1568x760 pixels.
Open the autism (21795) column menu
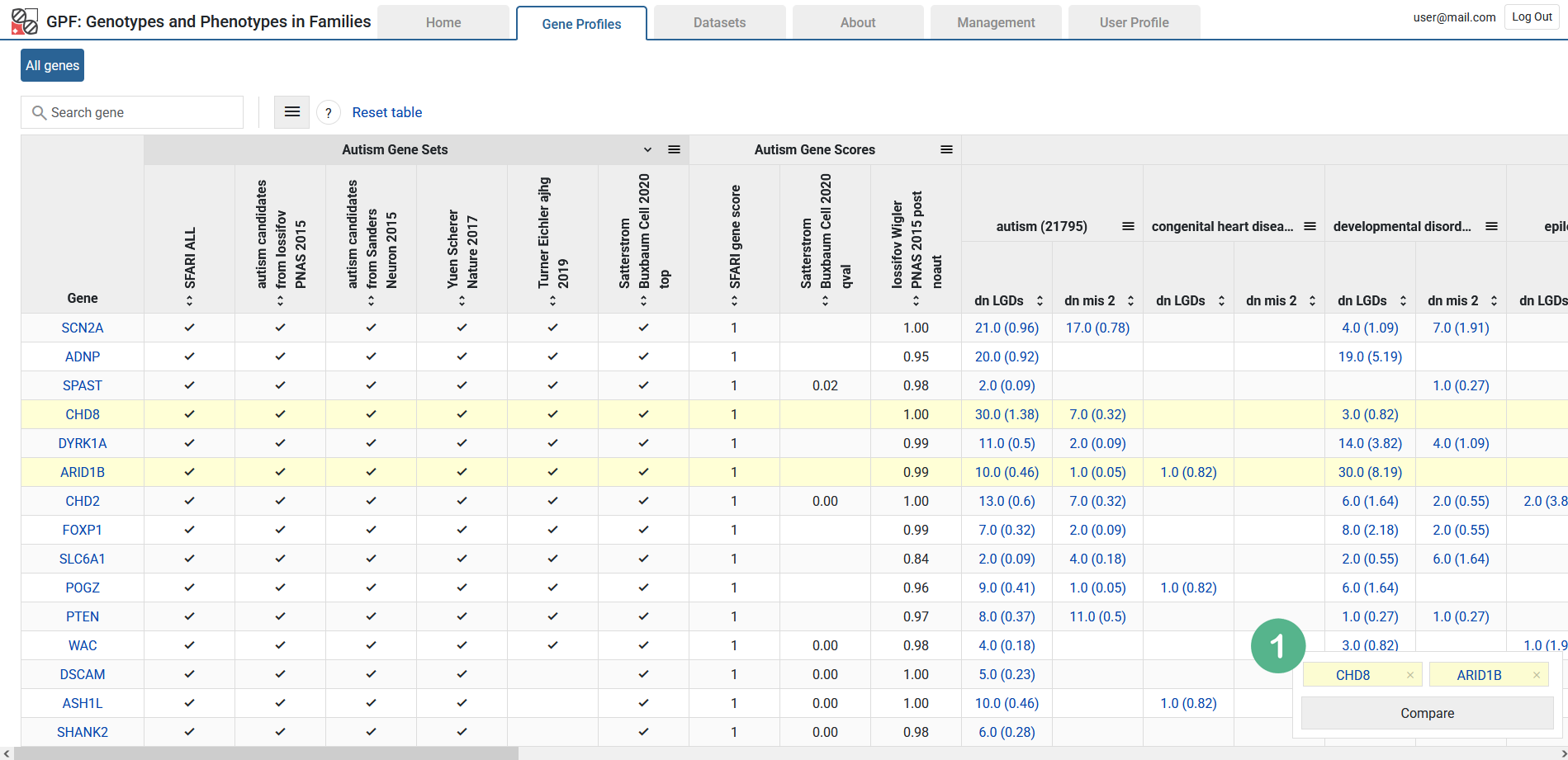tap(1128, 226)
